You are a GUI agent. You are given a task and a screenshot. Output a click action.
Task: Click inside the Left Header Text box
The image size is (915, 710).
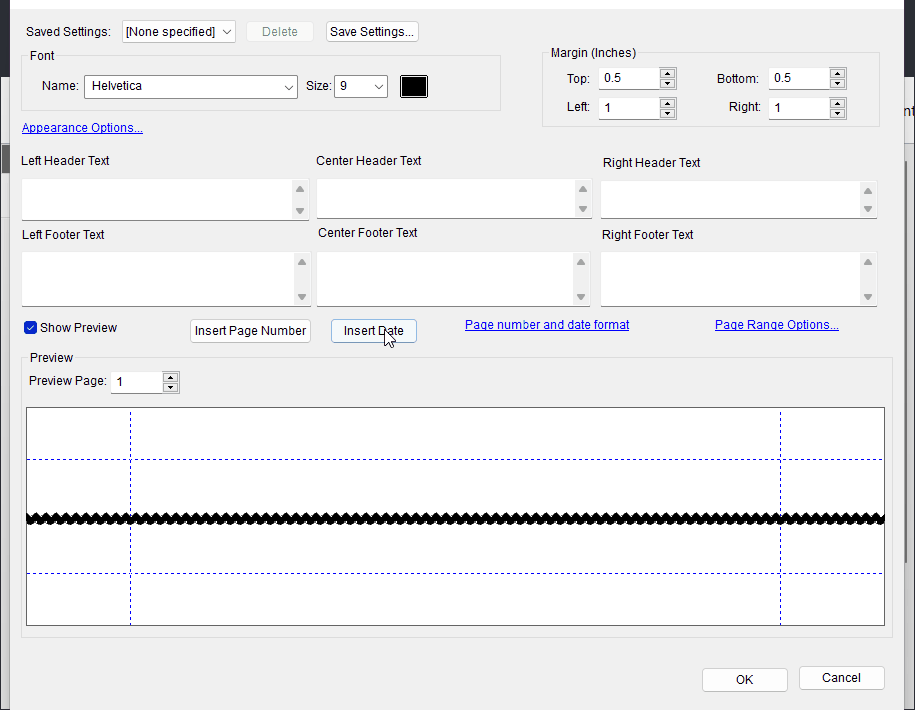[x=157, y=200]
